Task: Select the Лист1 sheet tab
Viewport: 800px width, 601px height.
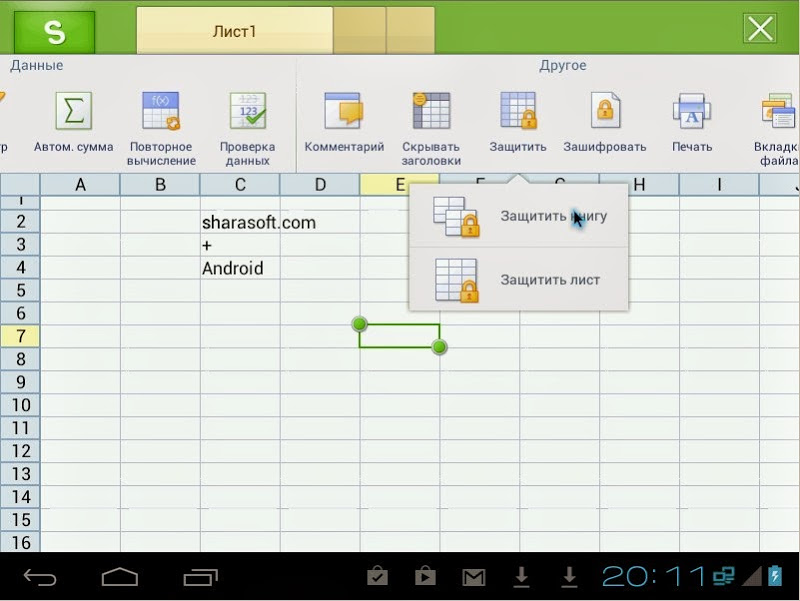Action: (x=234, y=31)
